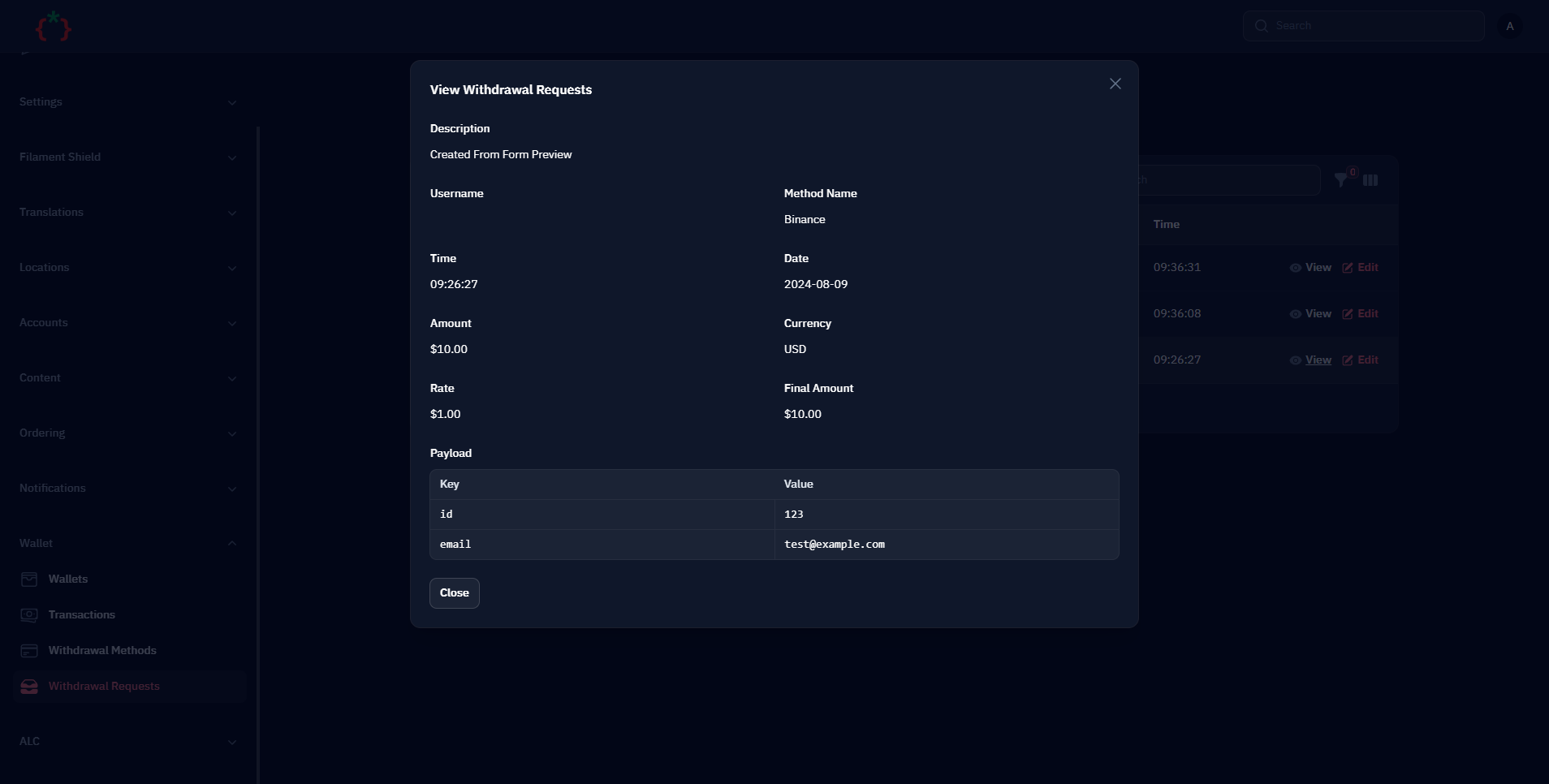Click the pencil icon in the 09:26:27 row

click(1348, 360)
